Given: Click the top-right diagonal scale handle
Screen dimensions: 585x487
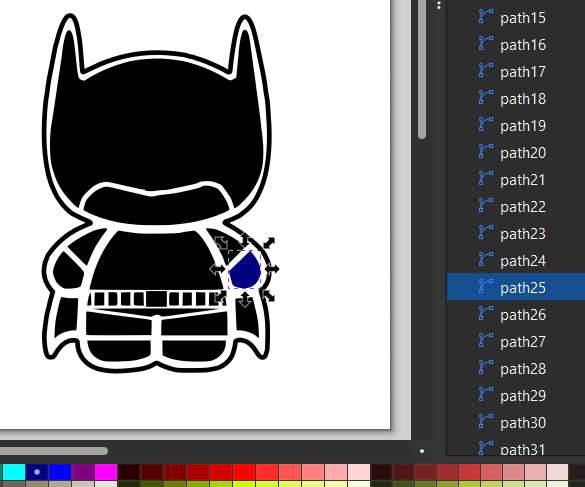Looking at the screenshot, I should [x=269, y=243].
